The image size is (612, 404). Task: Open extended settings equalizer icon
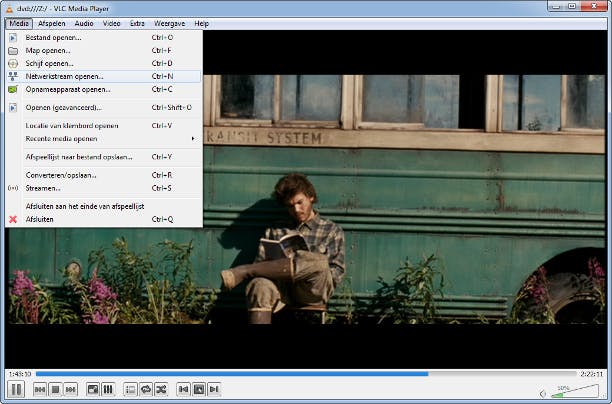click(x=108, y=389)
